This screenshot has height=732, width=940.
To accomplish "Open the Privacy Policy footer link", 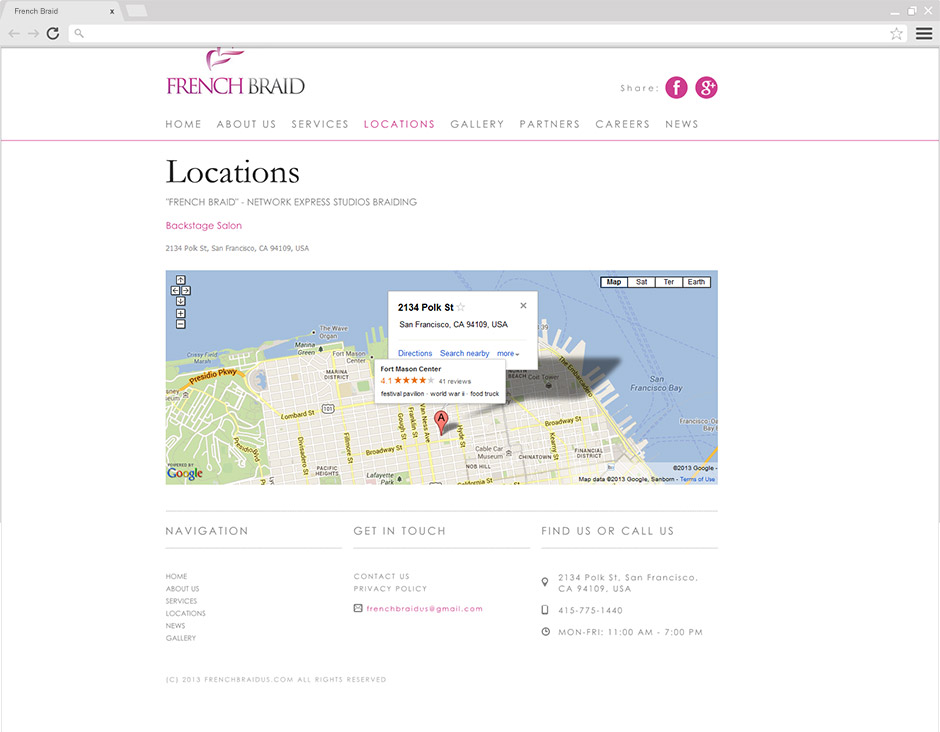I will tap(390, 589).
